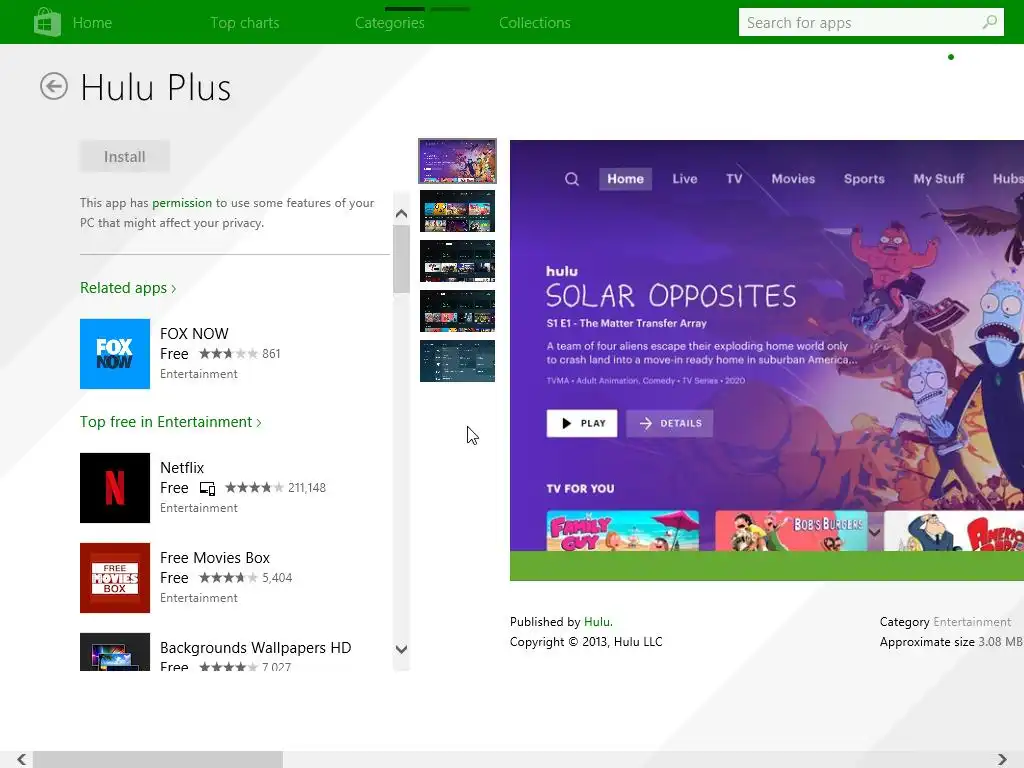Open the Netflix app icon
The width and height of the screenshot is (1024, 768).
[x=115, y=488]
